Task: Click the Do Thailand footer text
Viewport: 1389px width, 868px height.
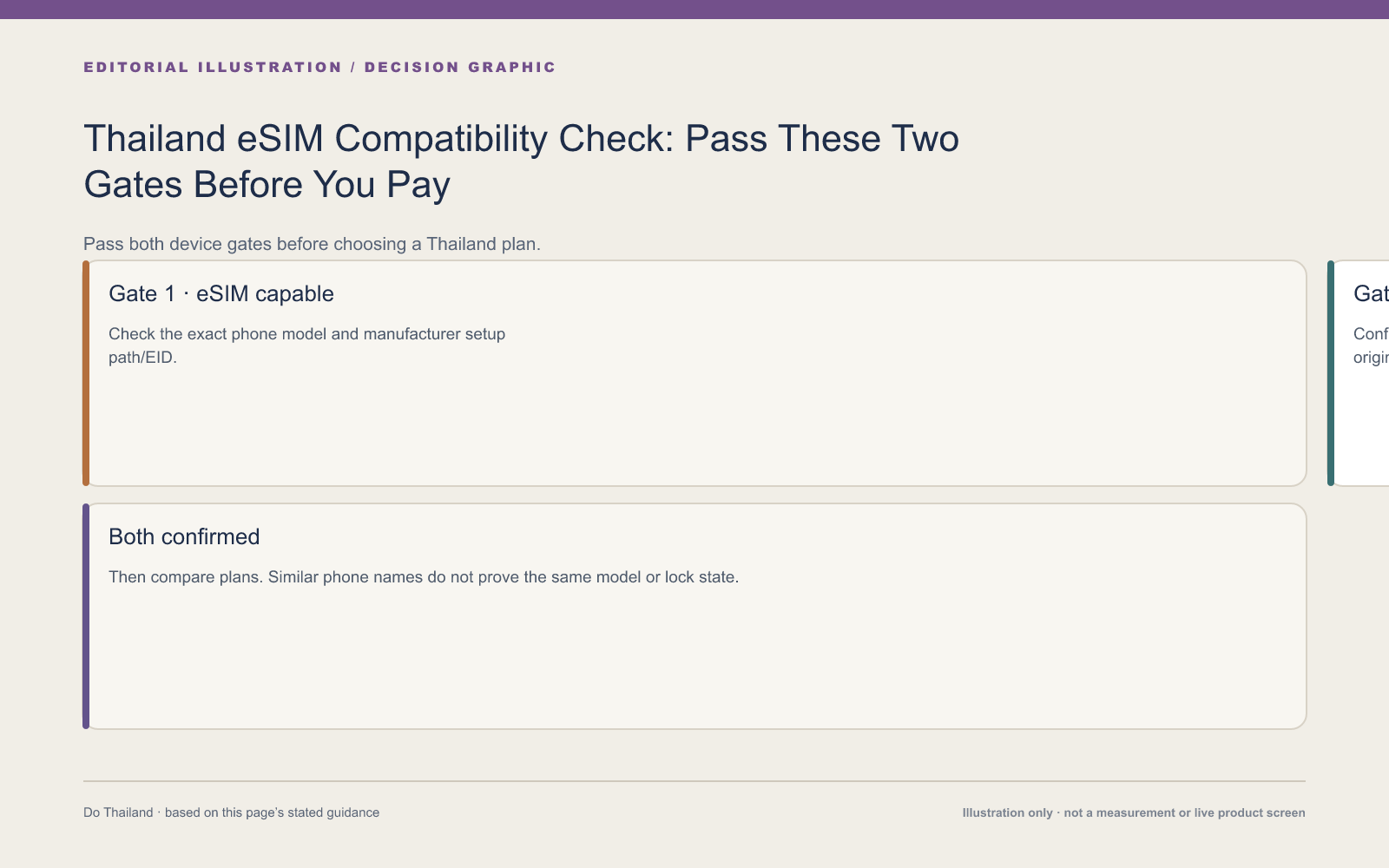Action: 231,812
